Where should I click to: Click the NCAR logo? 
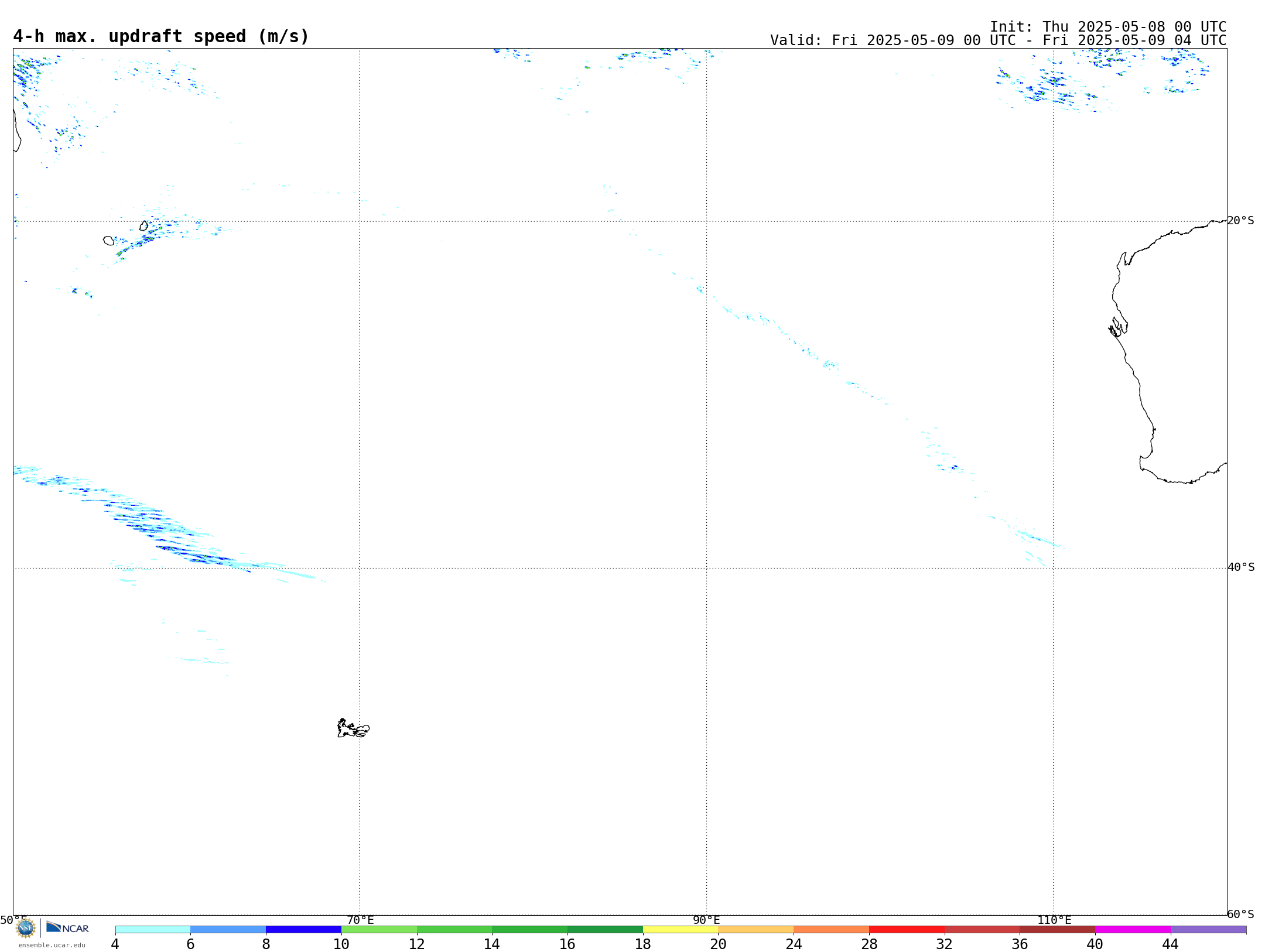click(67, 928)
